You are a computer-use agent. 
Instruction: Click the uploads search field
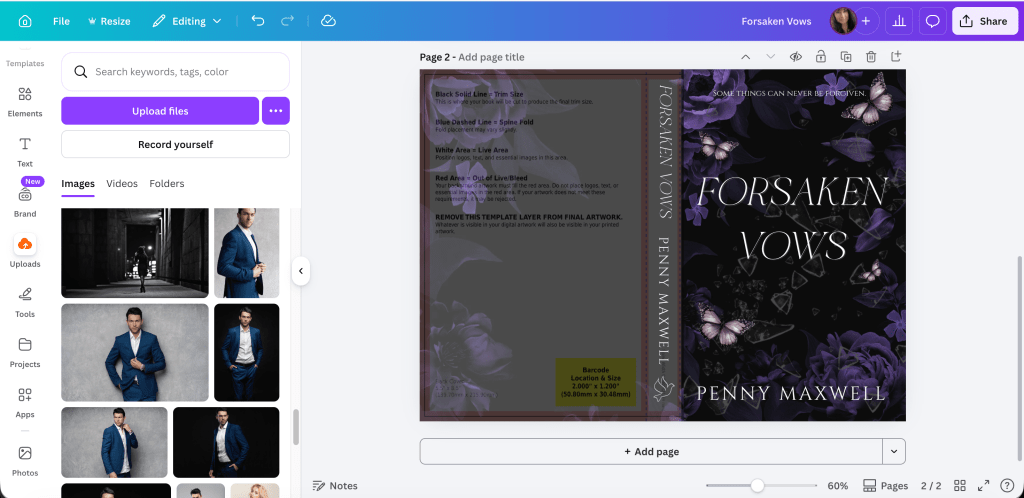pos(175,72)
